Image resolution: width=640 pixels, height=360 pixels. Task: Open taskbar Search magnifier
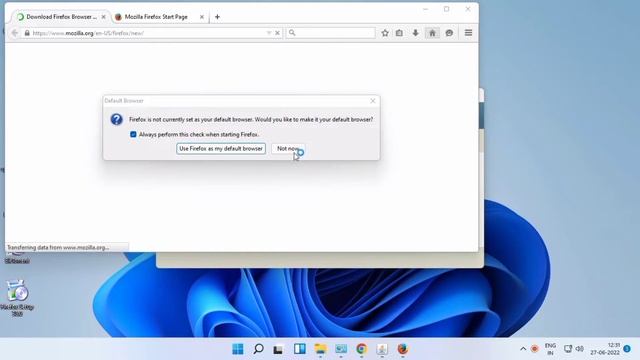click(x=258, y=349)
